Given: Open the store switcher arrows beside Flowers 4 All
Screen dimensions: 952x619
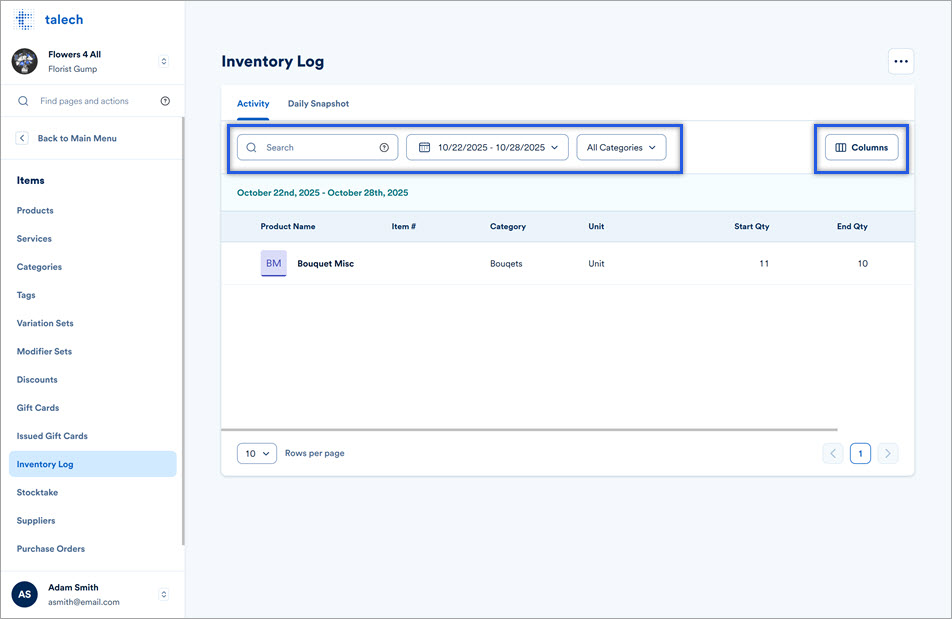Looking at the screenshot, I should (163, 61).
